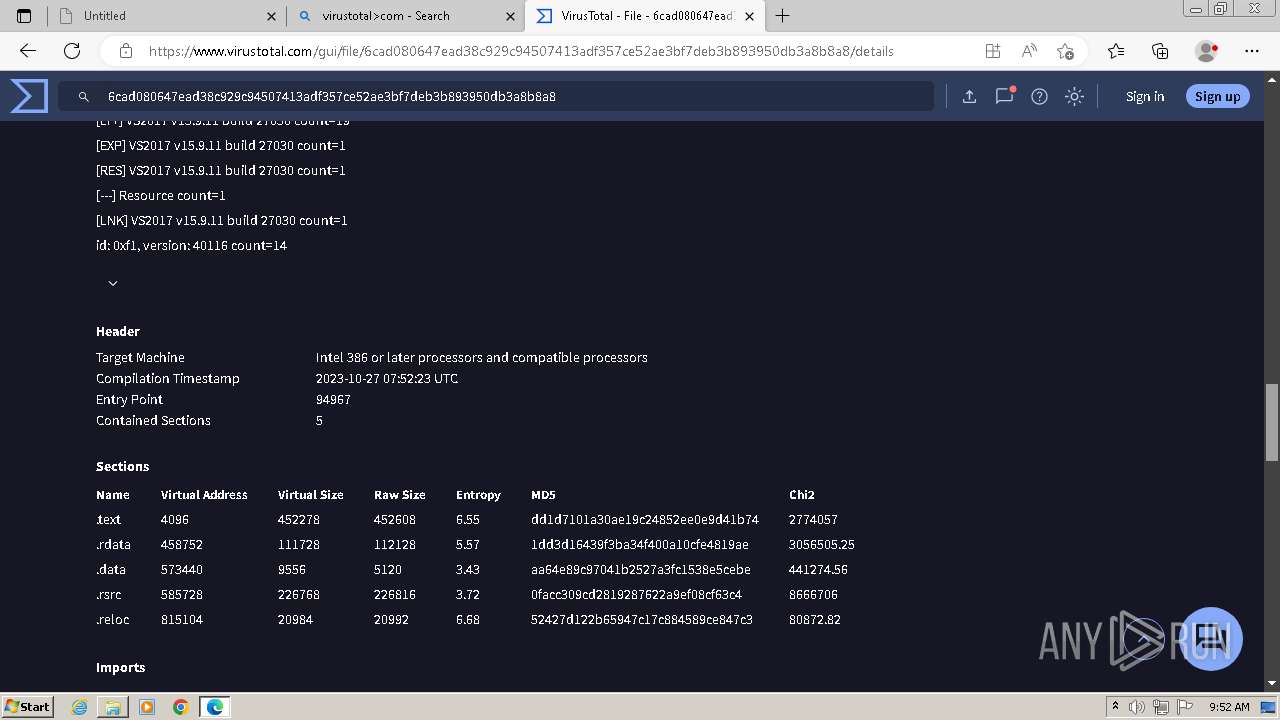The image size is (1280, 720).
Task: Click the Header section heading
Action: pyautogui.click(x=118, y=332)
